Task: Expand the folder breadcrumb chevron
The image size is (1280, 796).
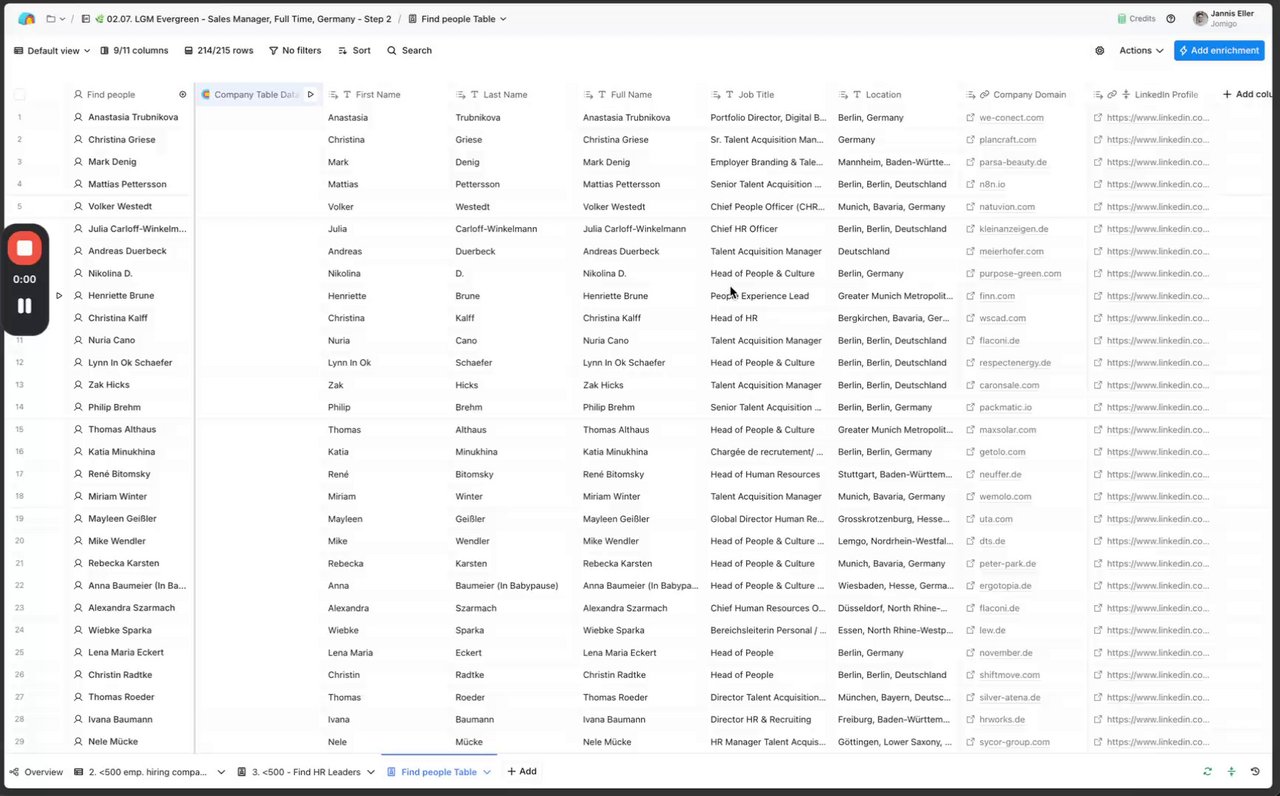Action: [x=63, y=19]
